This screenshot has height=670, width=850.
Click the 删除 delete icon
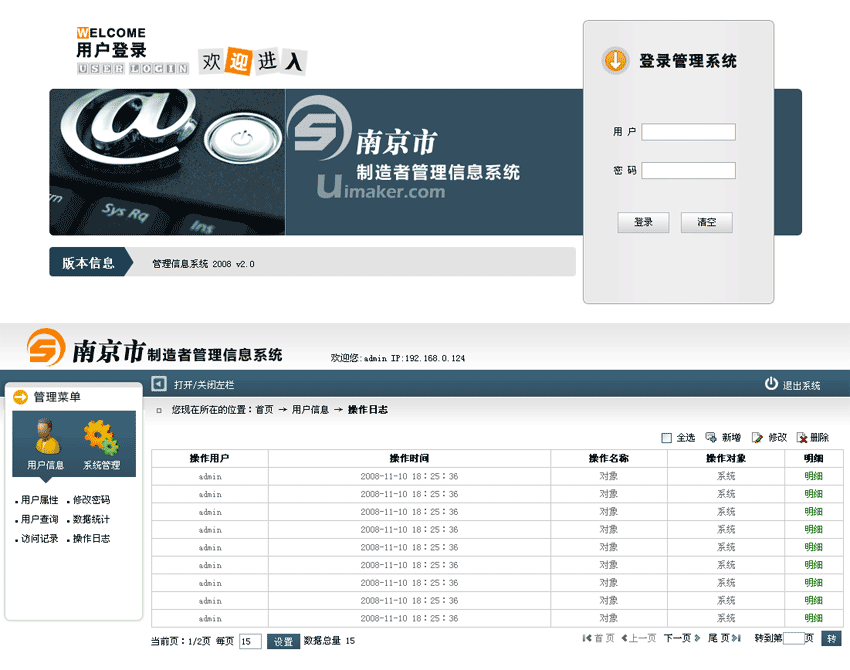click(801, 438)
